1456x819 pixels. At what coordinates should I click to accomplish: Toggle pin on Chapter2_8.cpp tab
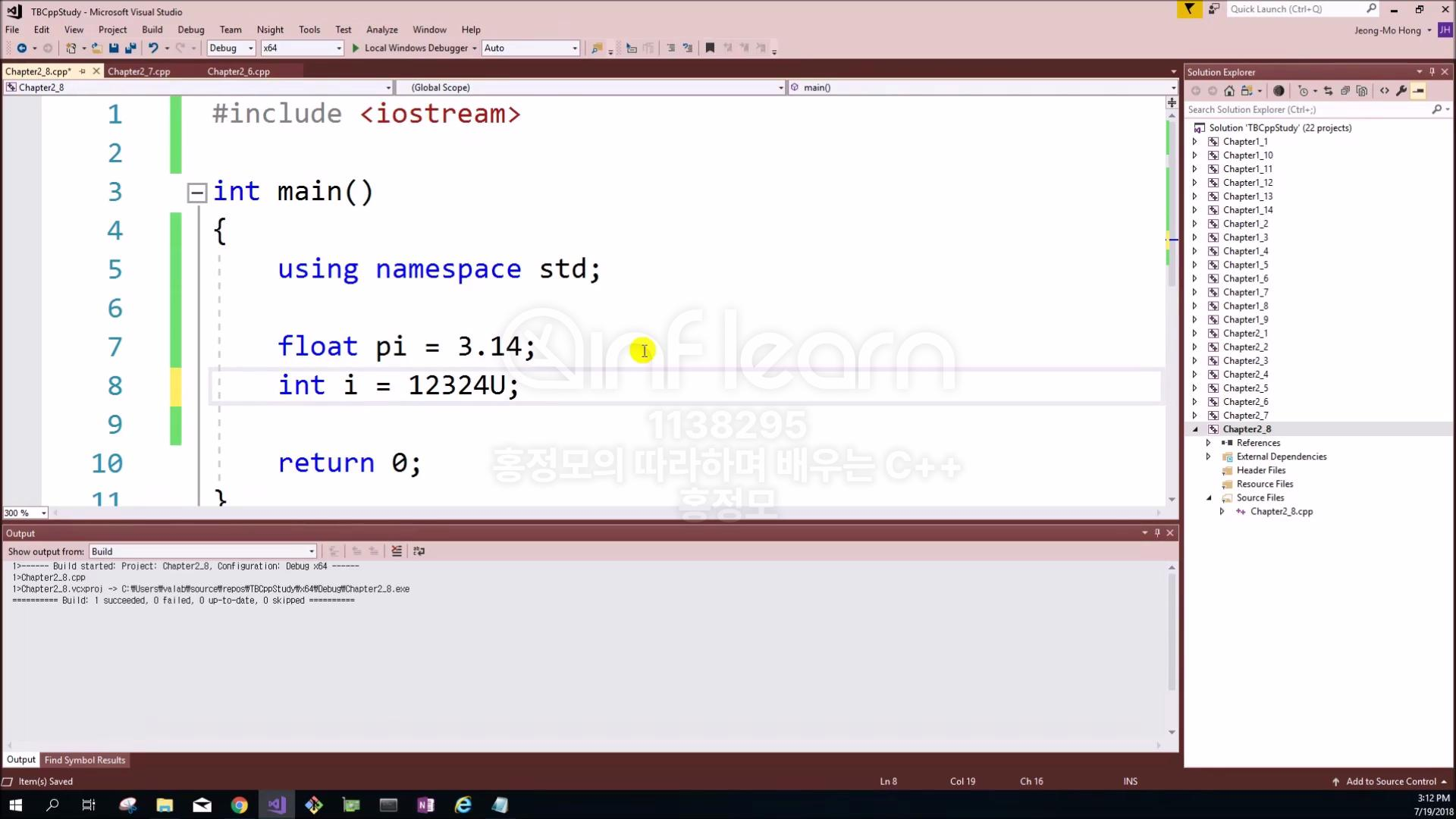pos(83,71)
